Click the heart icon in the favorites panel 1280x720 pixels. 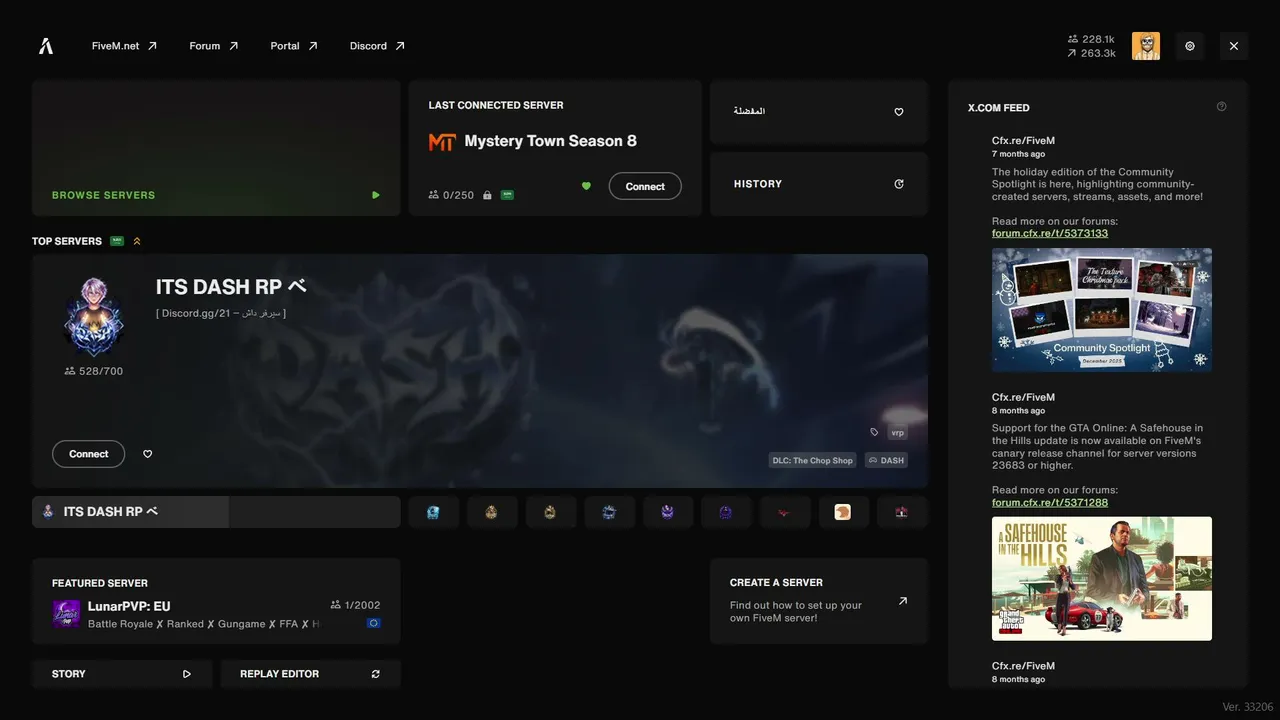899,112
